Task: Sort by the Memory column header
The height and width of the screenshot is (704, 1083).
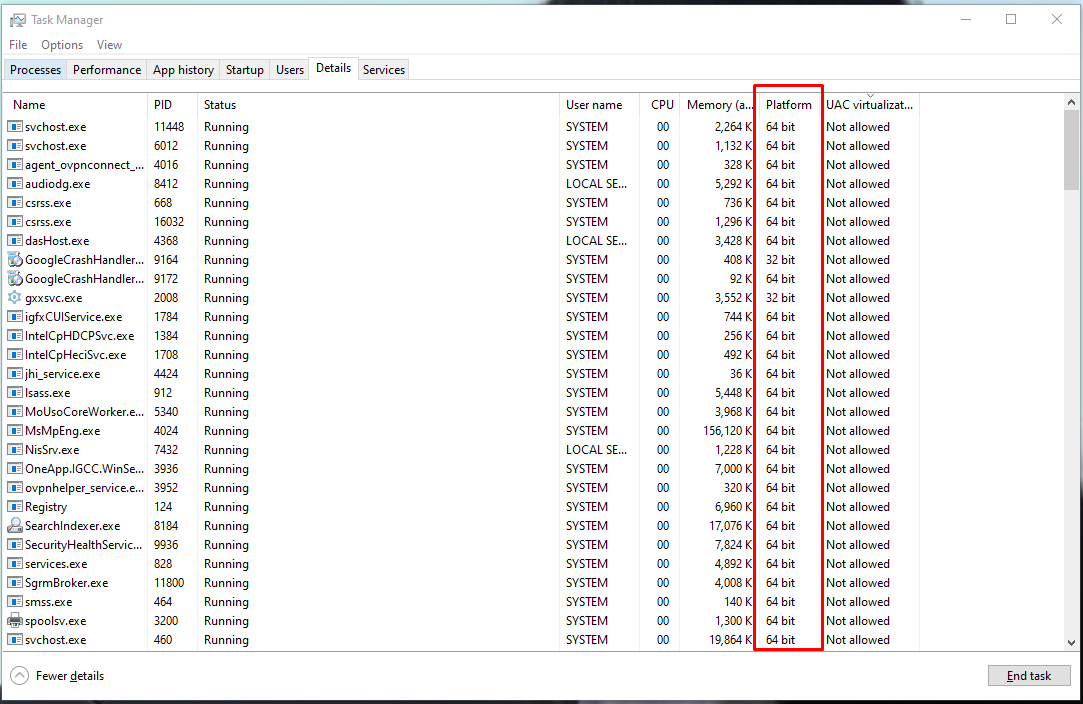Action: (718, 105)
